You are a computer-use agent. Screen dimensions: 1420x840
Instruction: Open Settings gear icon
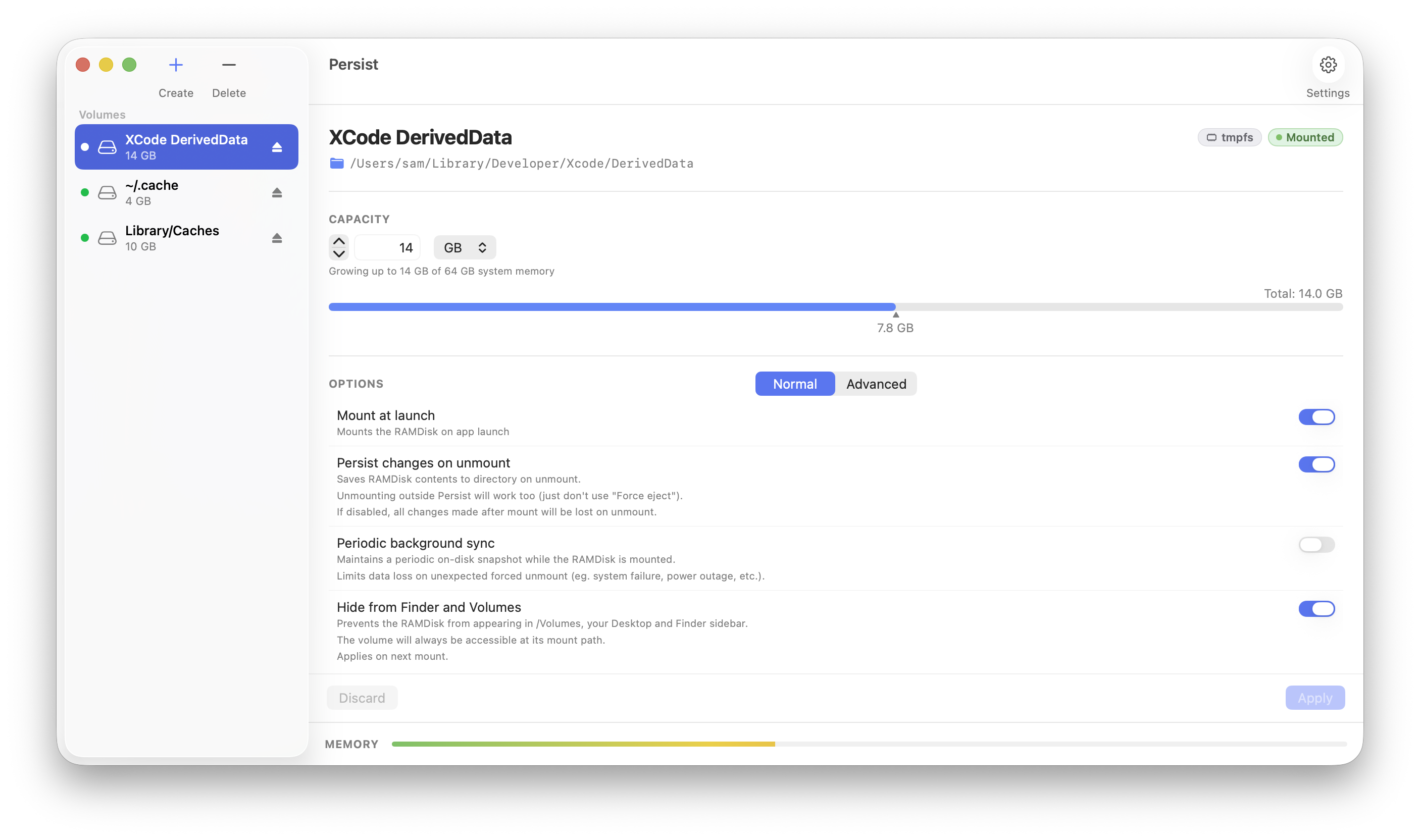point(1328,65)
